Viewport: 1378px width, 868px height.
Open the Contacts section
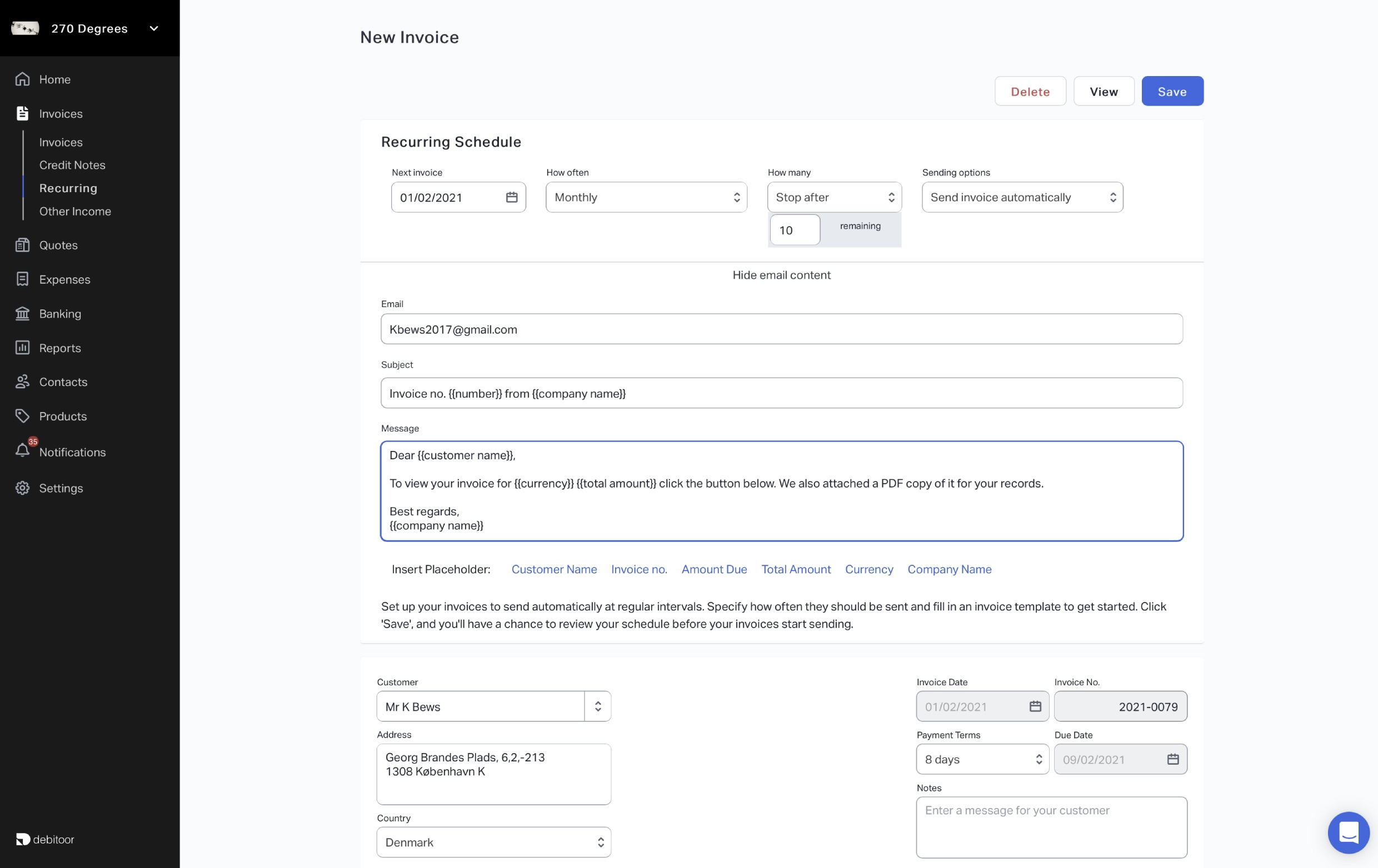(x=63, y=382)
